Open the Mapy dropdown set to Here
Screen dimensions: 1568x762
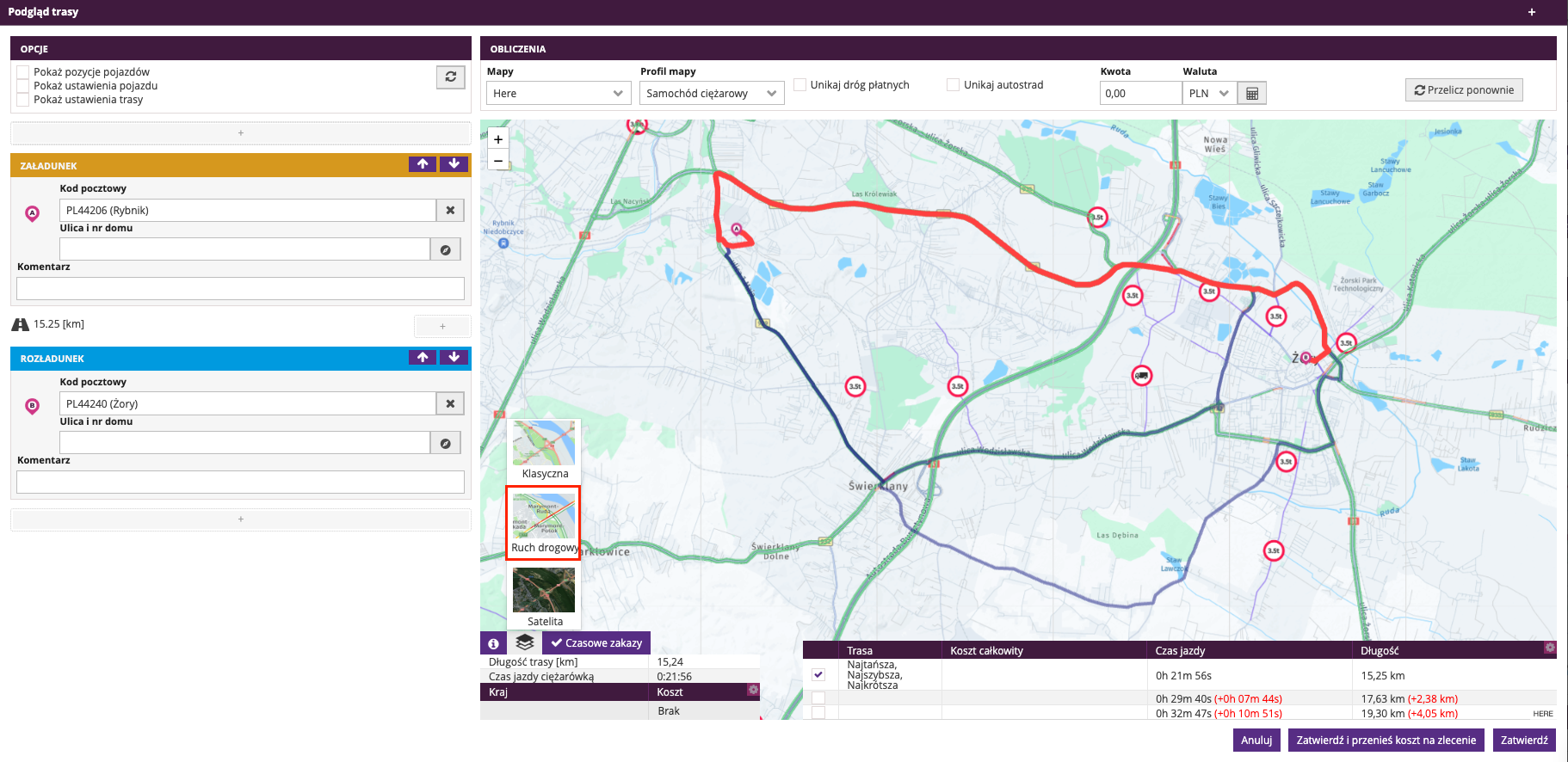point(559,93)
